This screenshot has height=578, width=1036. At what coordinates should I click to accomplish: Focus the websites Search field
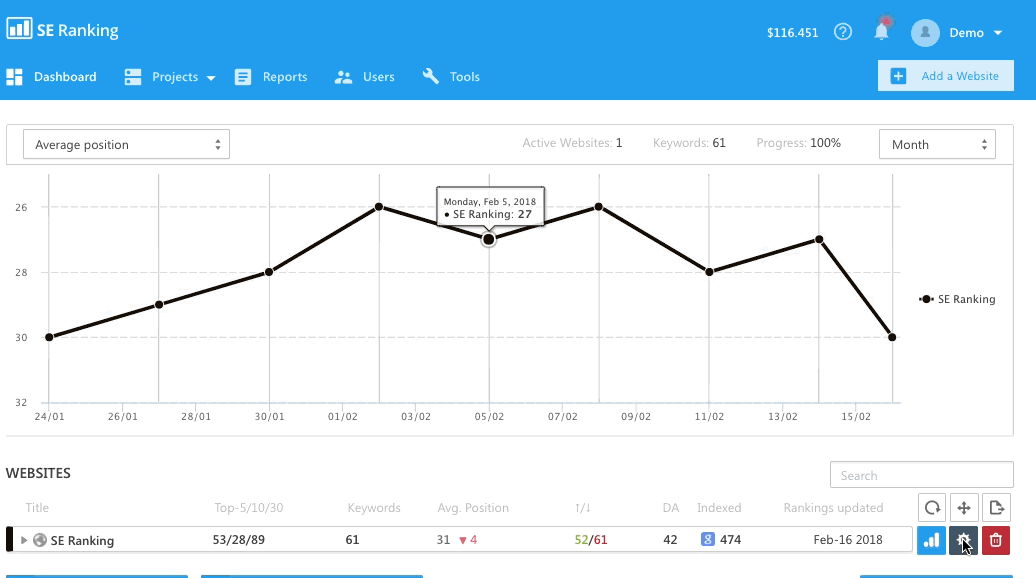coord(922,475)
